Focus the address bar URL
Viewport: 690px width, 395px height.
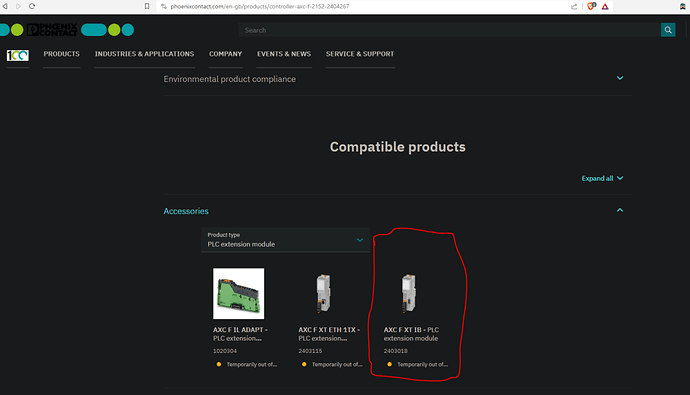point(260,6)
